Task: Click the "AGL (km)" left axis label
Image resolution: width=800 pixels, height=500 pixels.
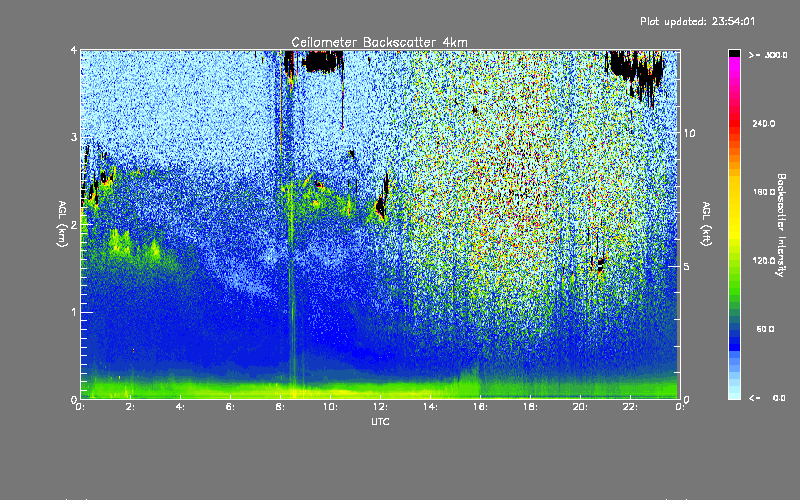Action: tap(62, 223)
